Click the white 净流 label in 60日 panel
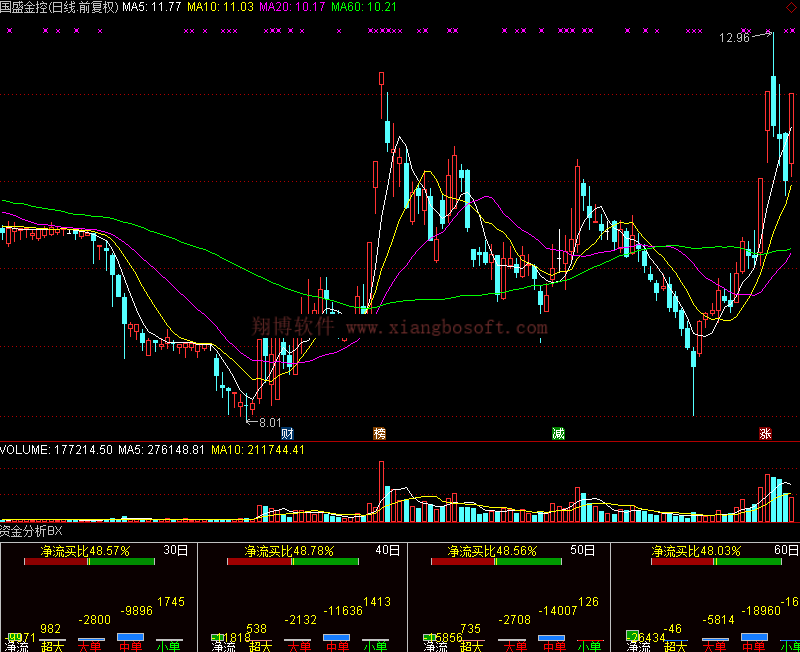Image resolution: width=800 pixels, height=652 pixels. pos(639,647)
